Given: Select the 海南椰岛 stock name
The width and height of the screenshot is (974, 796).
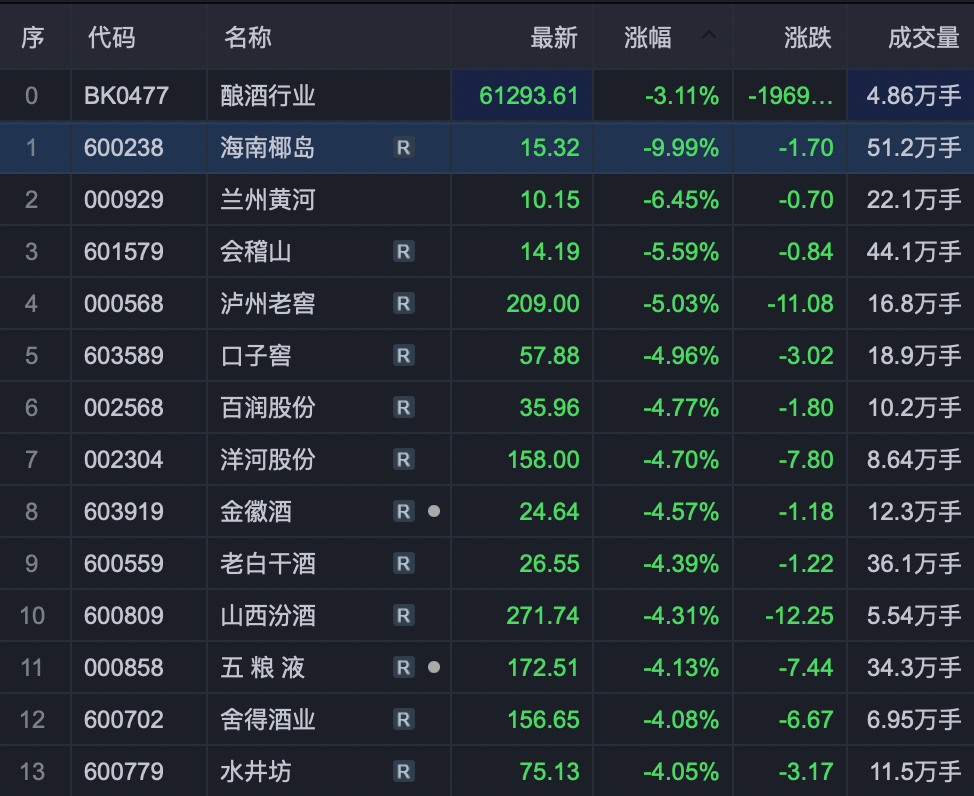Looking at the screenshot, I should pos(268,148).
